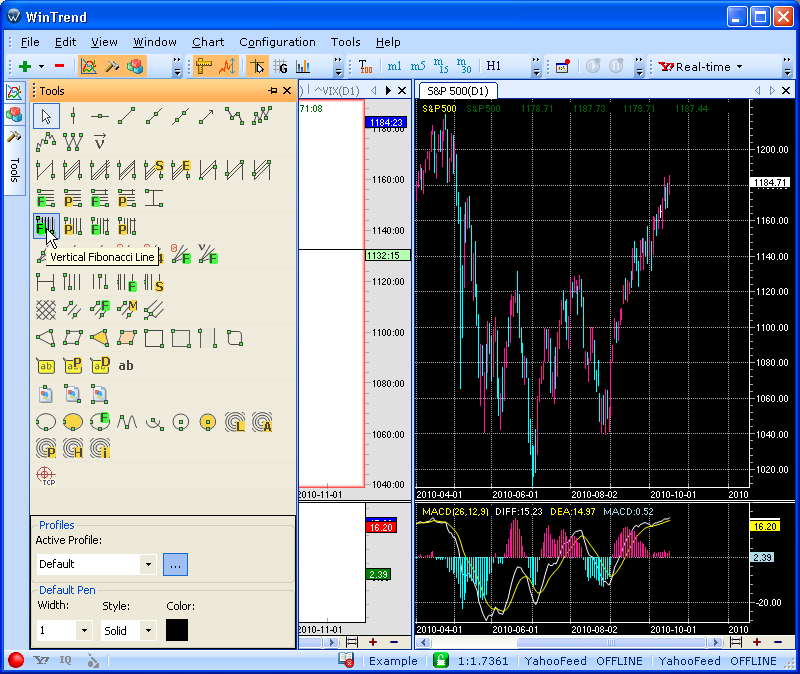
Task: Pick the large W pattern tool
Action: (73, 142)
